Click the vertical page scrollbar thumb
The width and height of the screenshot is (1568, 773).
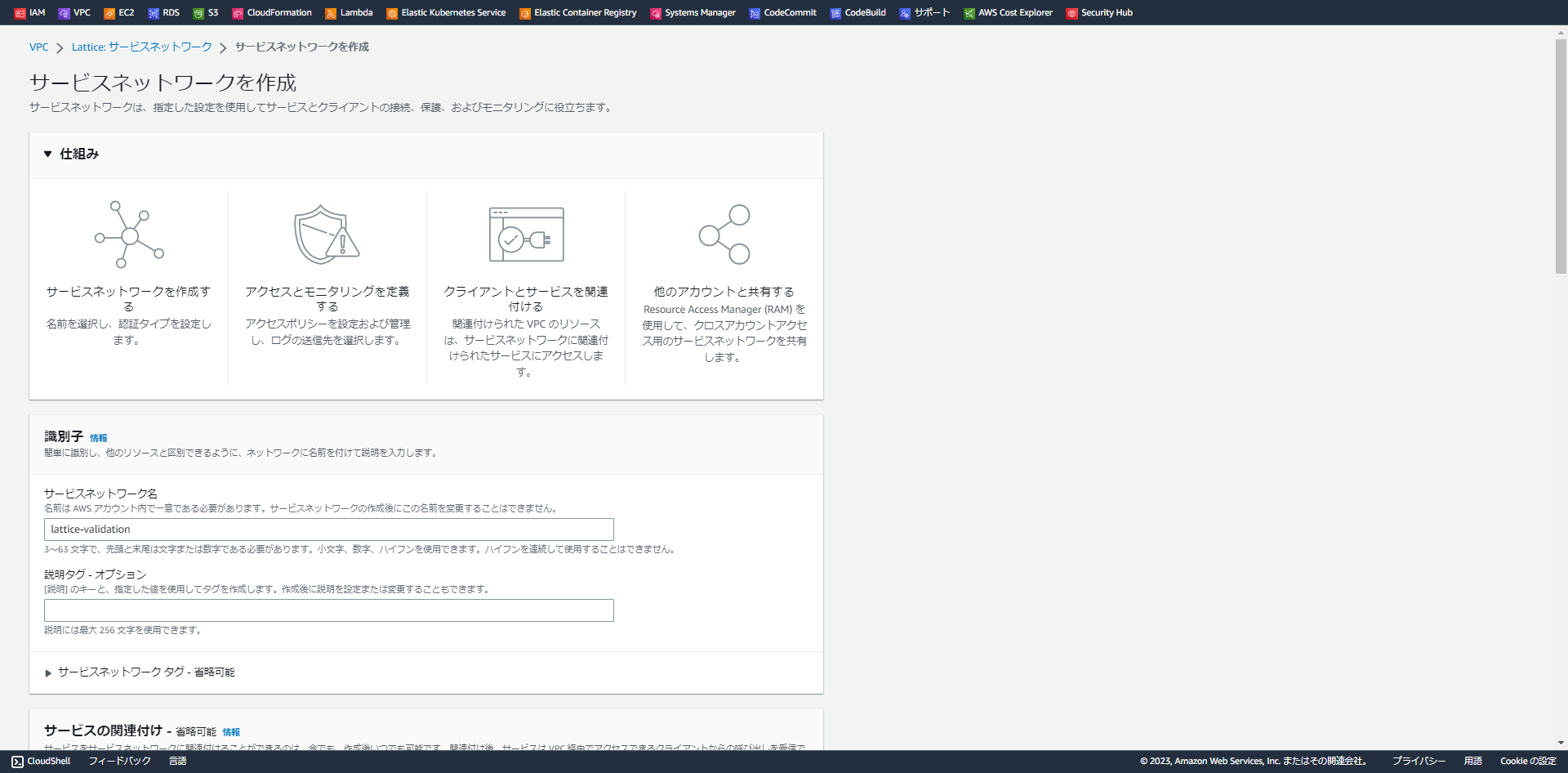1561,155
